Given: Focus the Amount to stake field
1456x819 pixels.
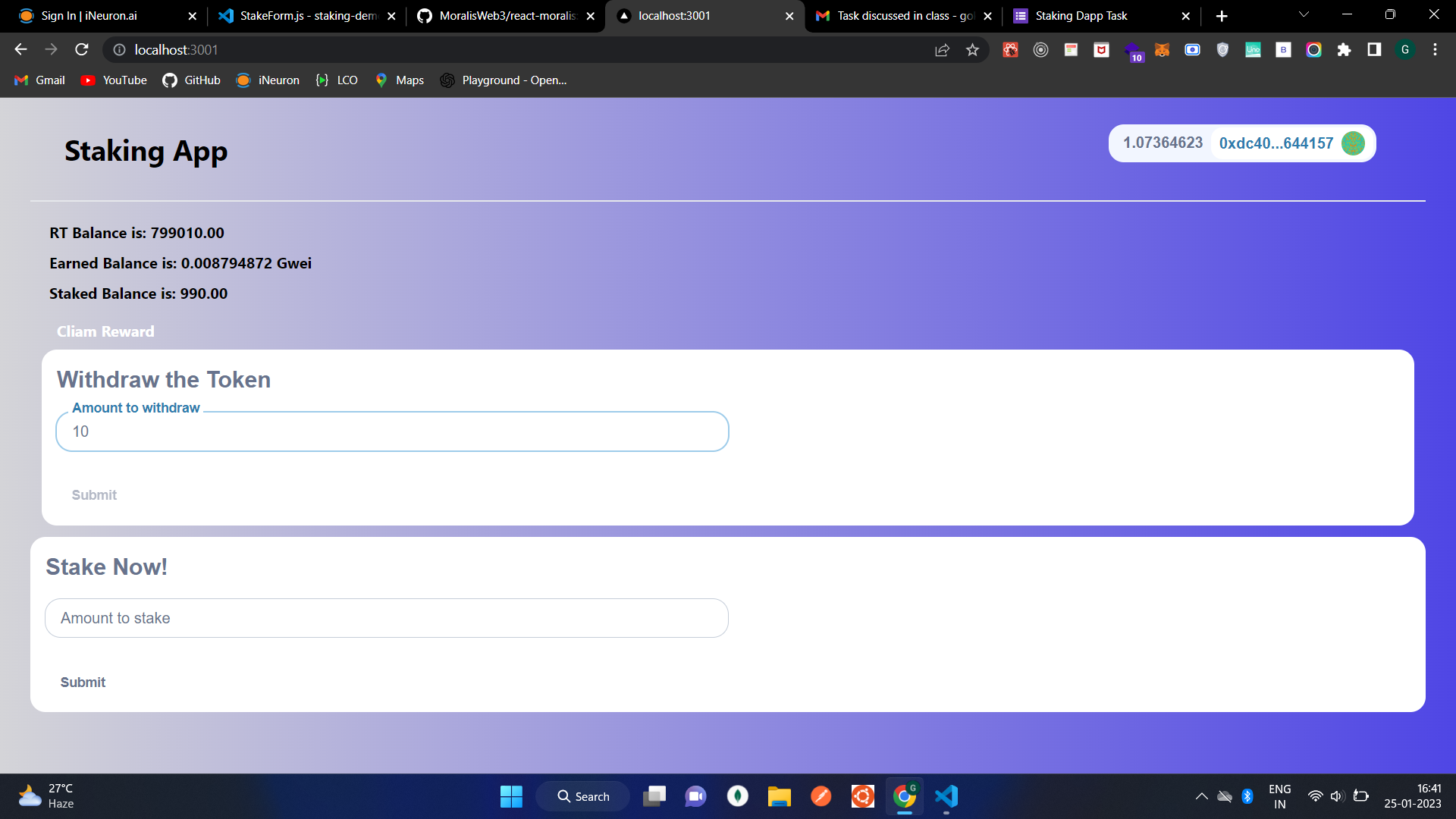Looking at the screenshot, I should click(x=387, y=618).
